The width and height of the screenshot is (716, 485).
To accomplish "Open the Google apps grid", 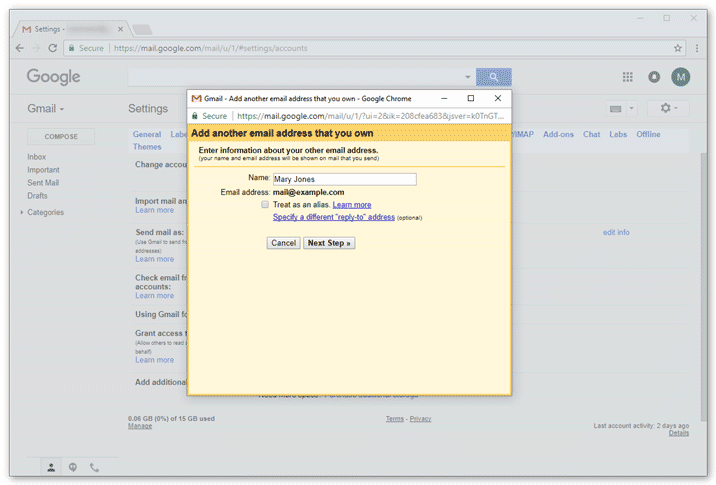I will (628, 77).
